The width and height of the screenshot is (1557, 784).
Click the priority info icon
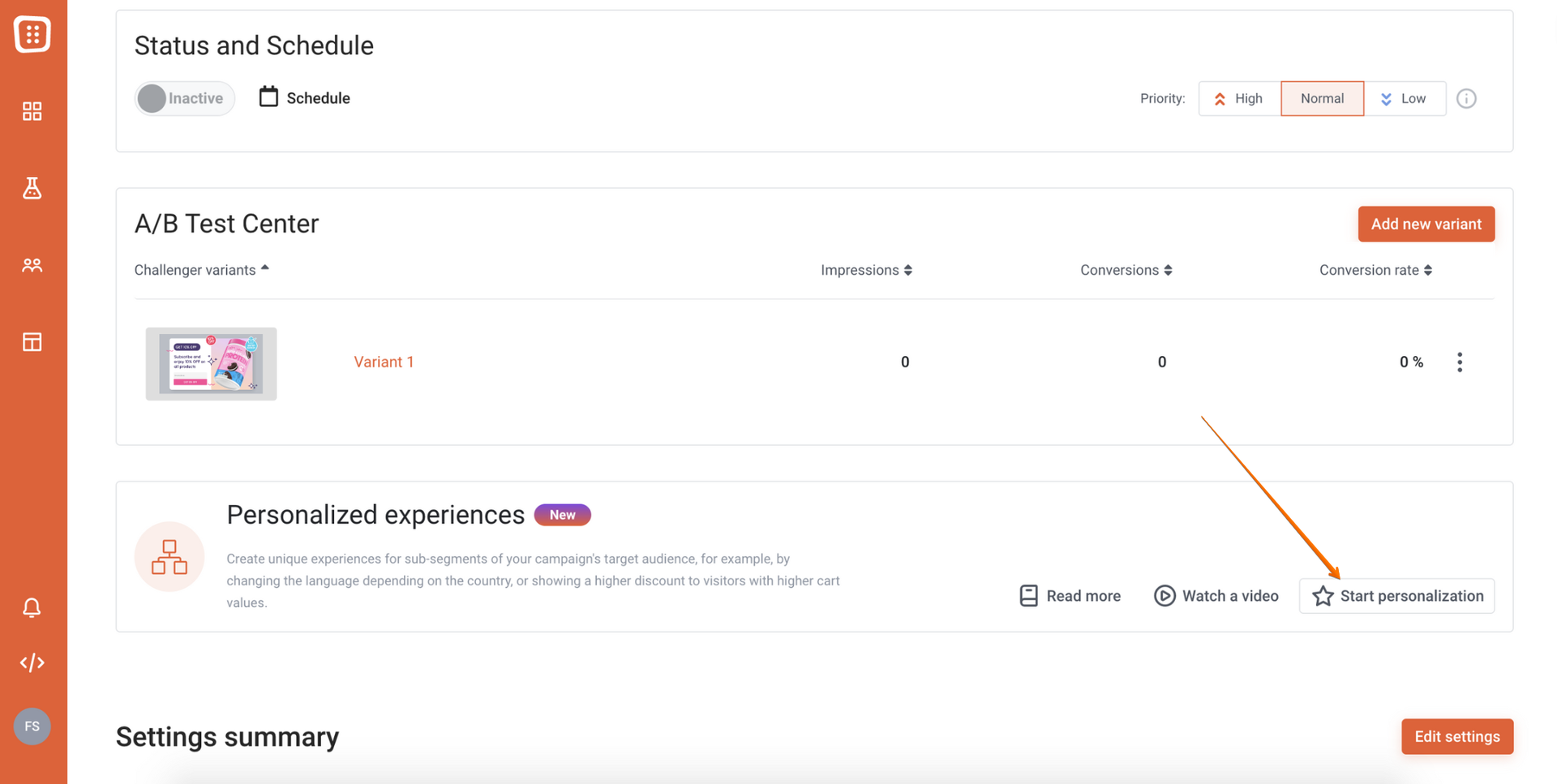(1466, 99)
